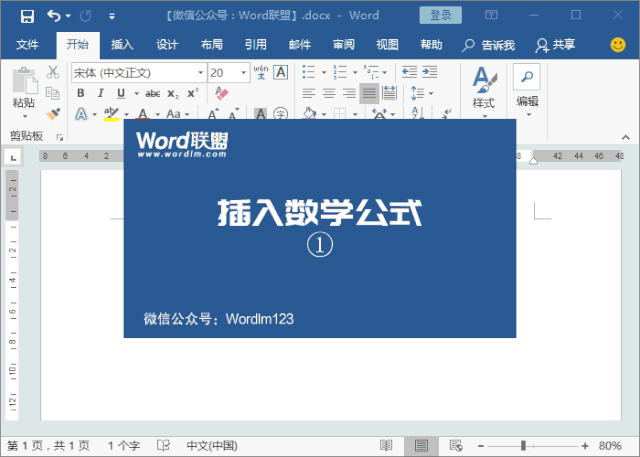Click the phonetic guide wén icon
Viewport: 640px width, 457px height.
coord(261,72)
